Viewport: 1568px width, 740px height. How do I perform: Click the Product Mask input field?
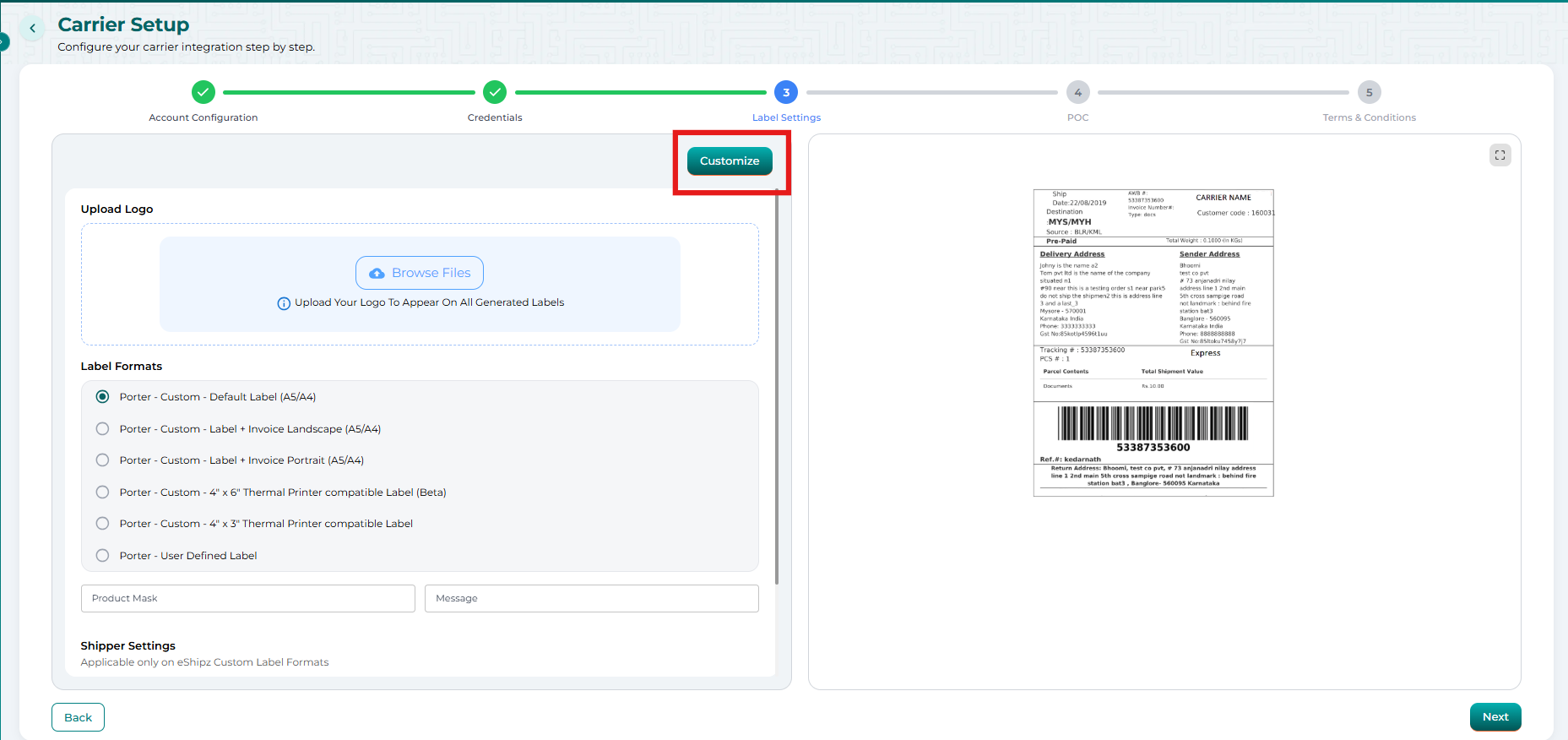point(248,598)
